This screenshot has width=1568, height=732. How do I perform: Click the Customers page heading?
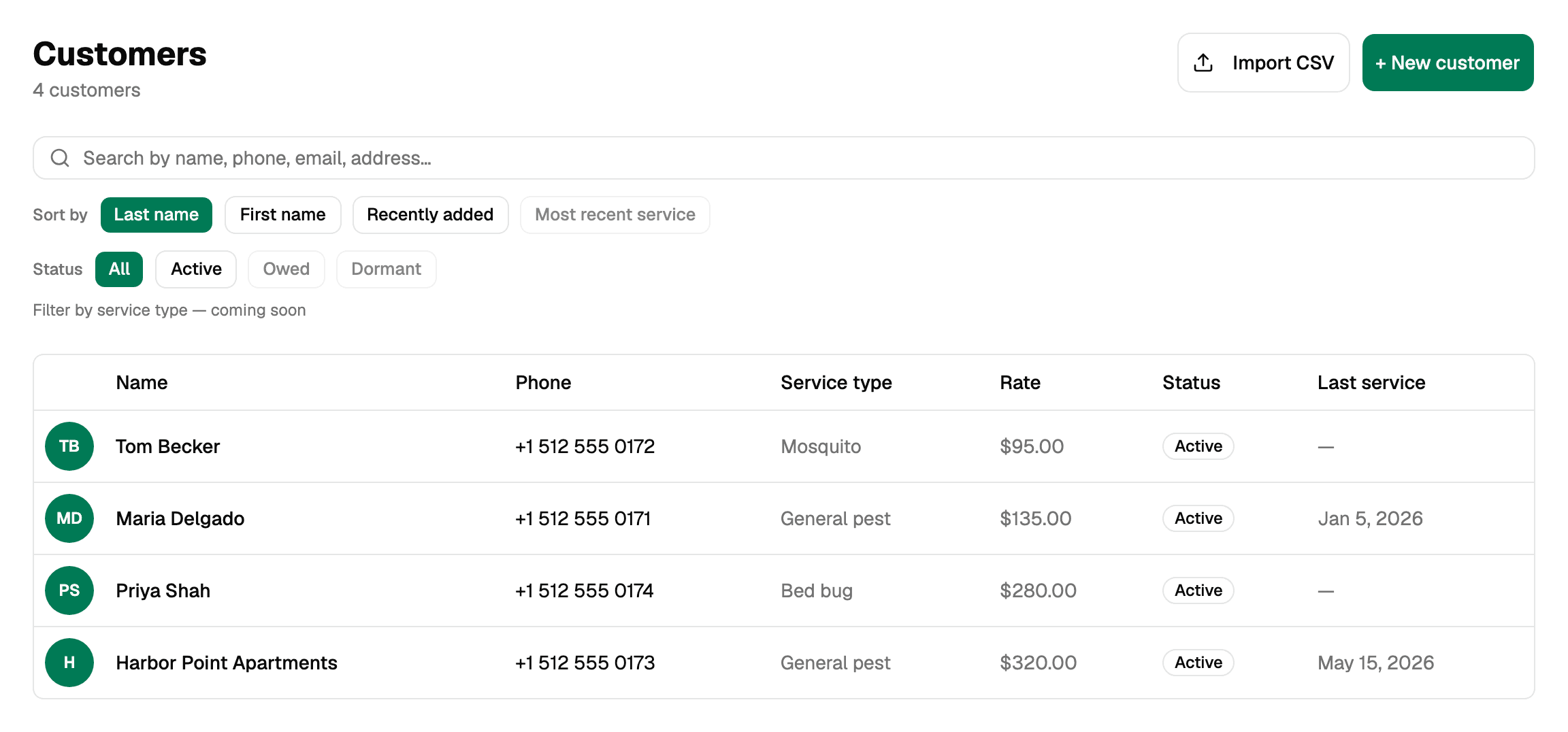120,54
